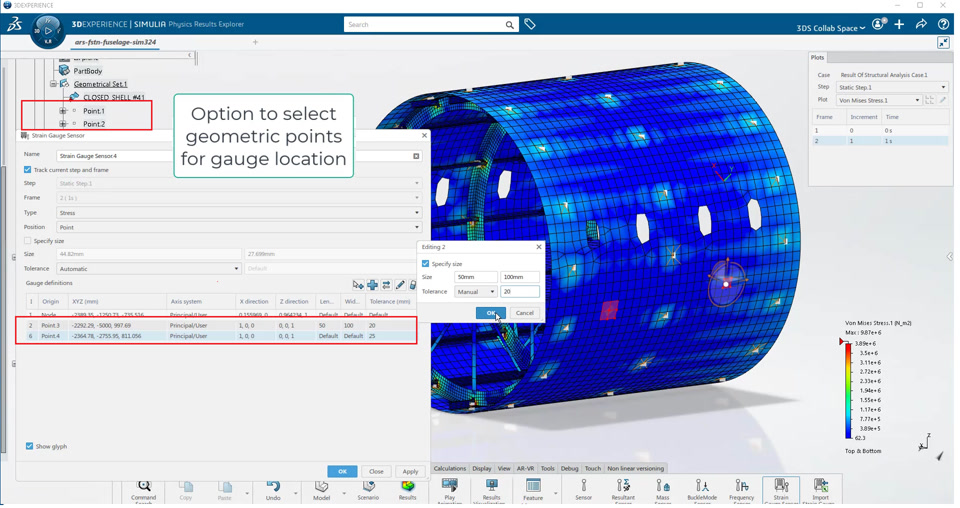Image resolution: width=960 pixels, height=508 pixels.
Task: Expand the Point.1 tree node
Action: click(62, 111)
